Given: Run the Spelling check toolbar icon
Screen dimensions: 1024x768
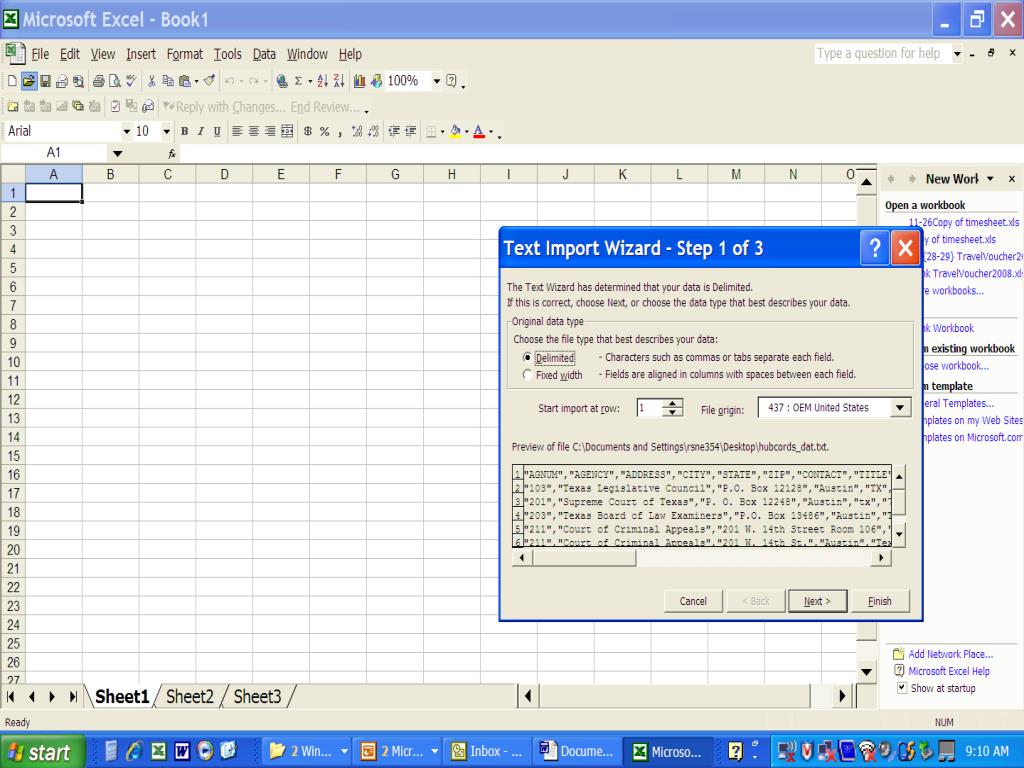Looking at the screenshot, I should click(x=131, y=81).
